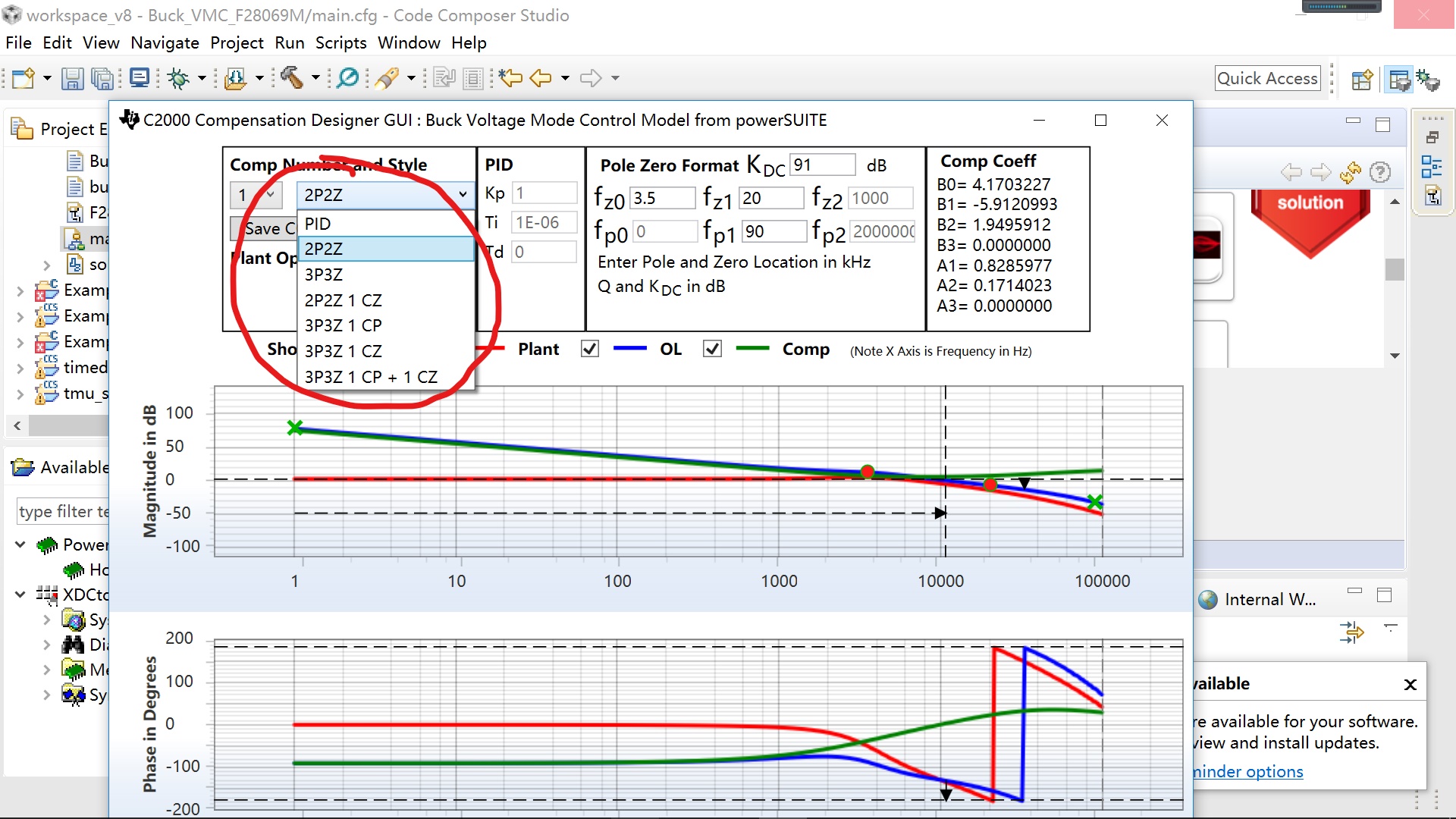Open the Project menu
The height and width of the screenshot is (819, 1456).
click(237, 42)
